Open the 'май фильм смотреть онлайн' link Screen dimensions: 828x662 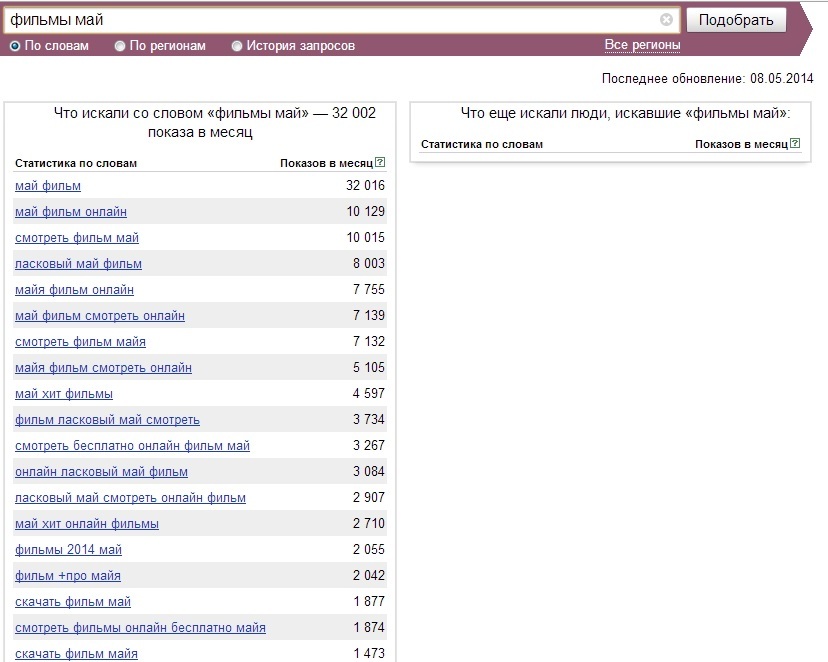[x=100, y=316]
